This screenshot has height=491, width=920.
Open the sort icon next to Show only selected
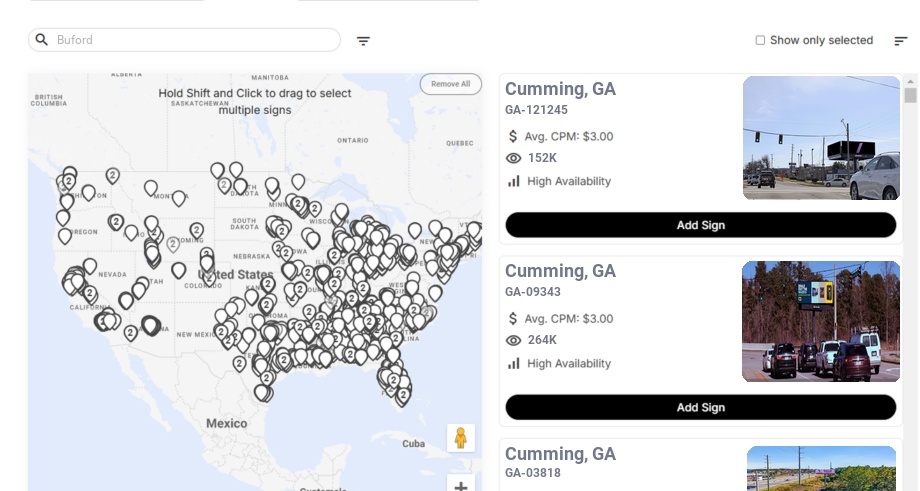pyautogui.click(x=901, y=41)
